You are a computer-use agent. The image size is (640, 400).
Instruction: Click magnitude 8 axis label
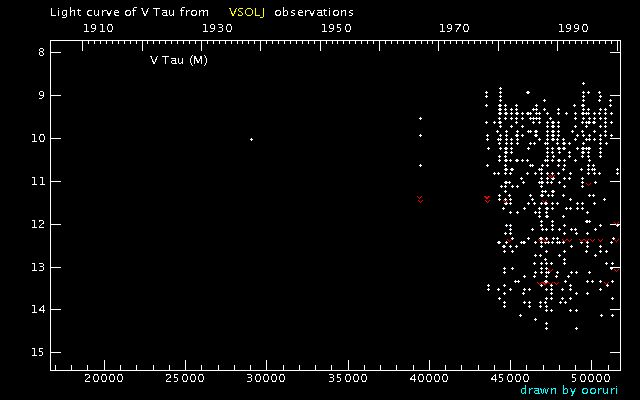coord(41,52)
